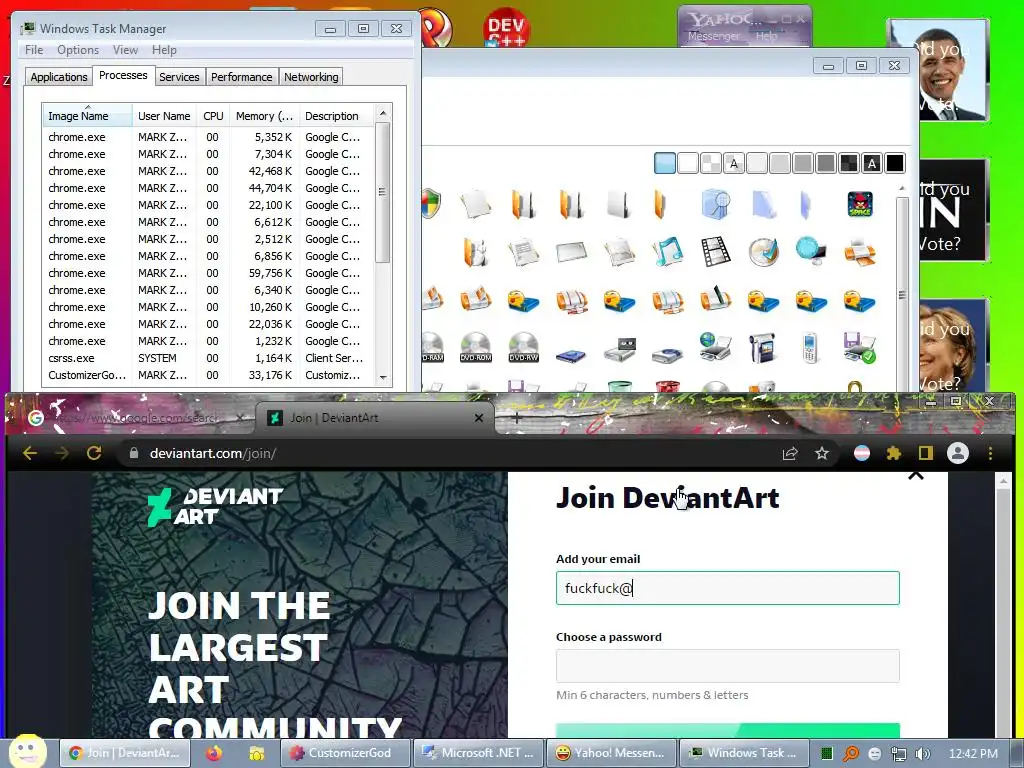This screenshot has width=1024, height=768.
Task: Click the DeviantArt logo on the page
Action: coord(216,506)
